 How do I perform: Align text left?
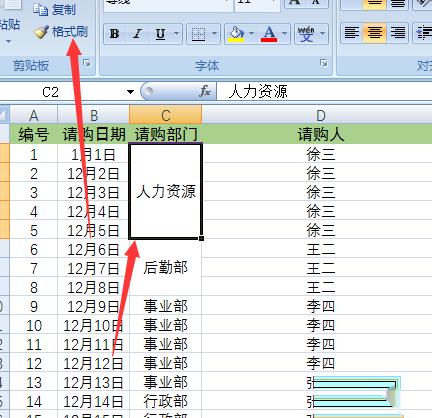[352, 33]
